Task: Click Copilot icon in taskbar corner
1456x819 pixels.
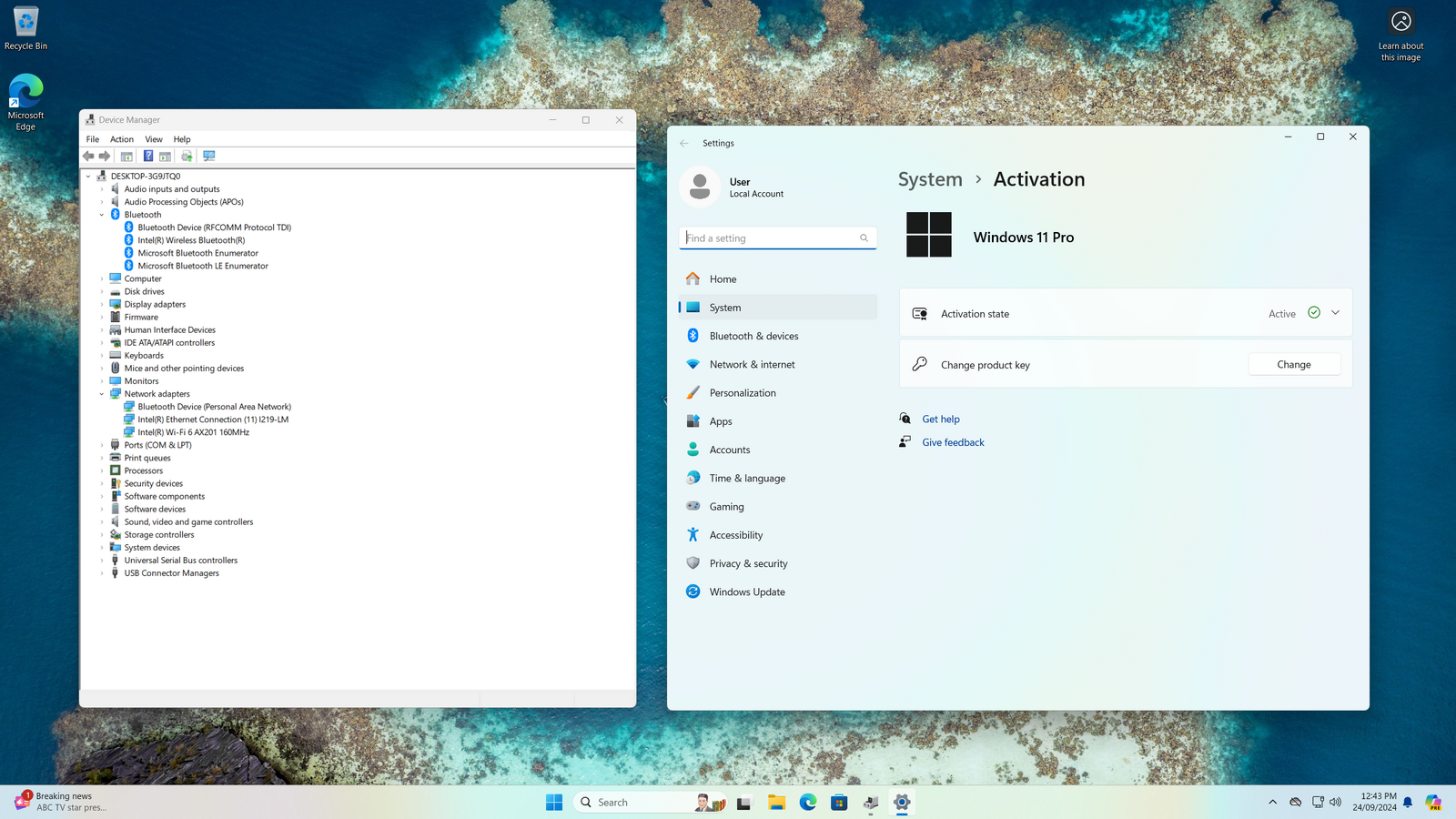Action: 1433,802
